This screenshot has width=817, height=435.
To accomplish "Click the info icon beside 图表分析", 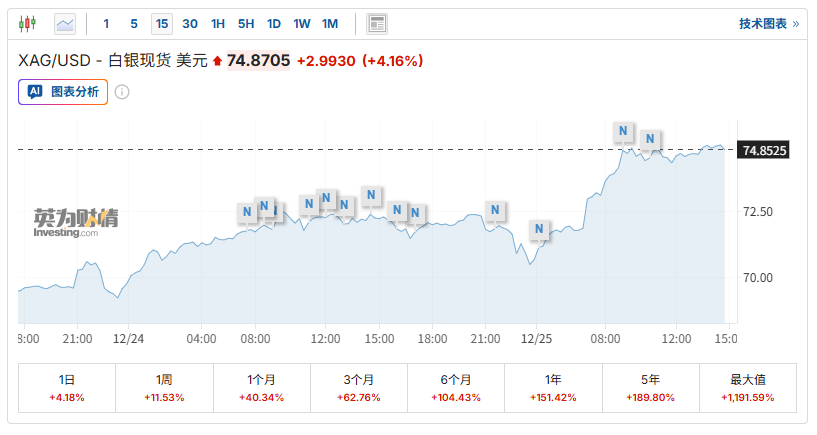I will 122,92.
